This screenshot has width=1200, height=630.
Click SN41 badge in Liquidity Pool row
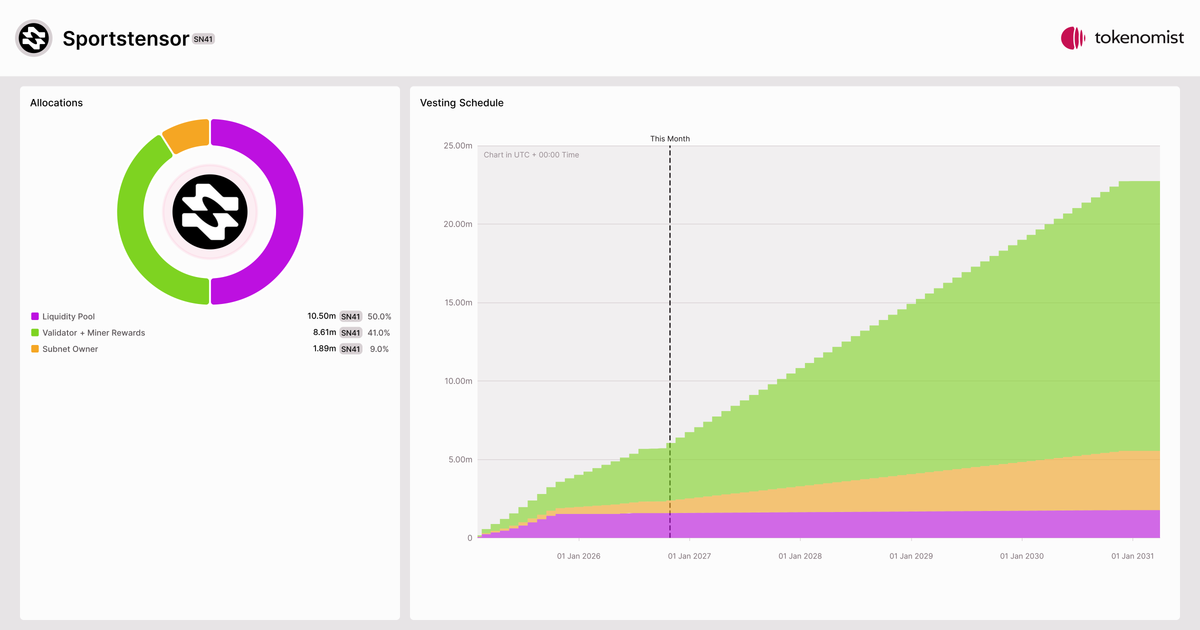tap(351, 316)
